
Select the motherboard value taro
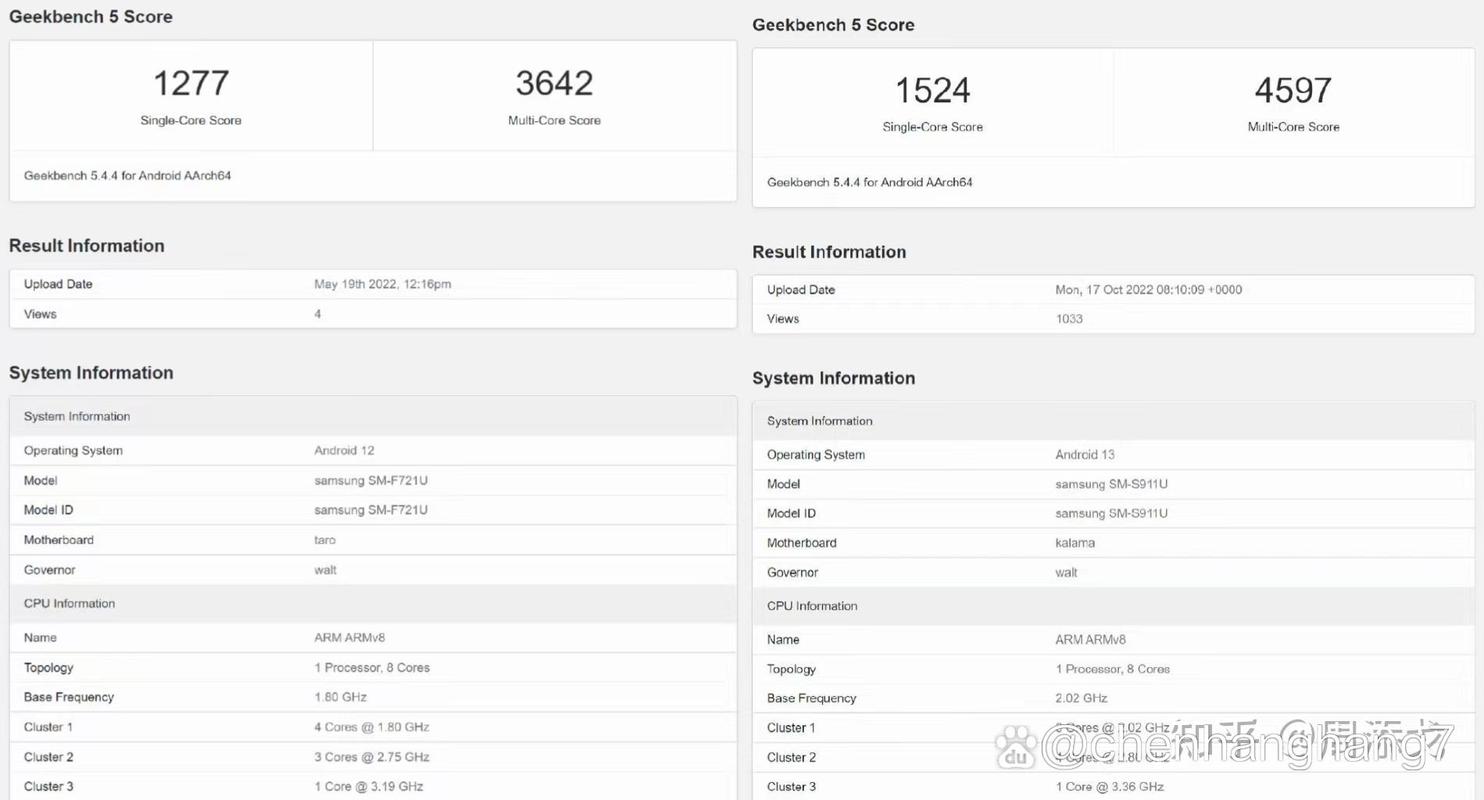325,540
